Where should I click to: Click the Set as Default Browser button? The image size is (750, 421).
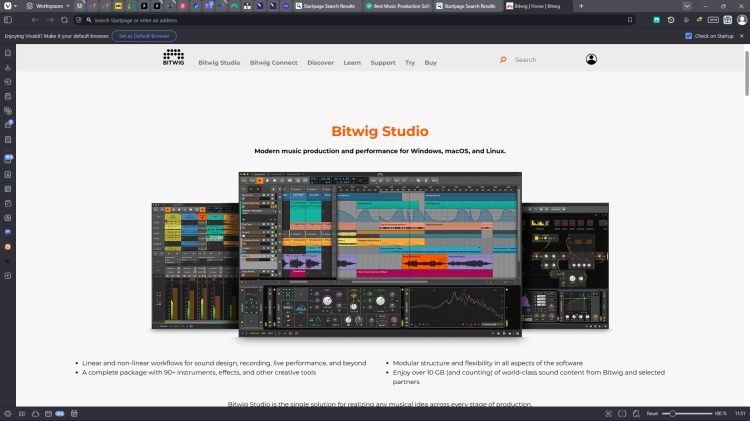pos(144,36)
